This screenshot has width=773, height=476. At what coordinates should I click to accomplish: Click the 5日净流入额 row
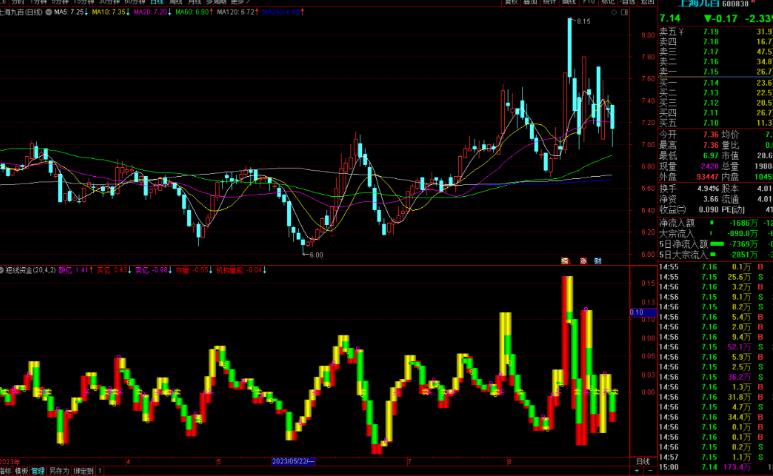716,244
